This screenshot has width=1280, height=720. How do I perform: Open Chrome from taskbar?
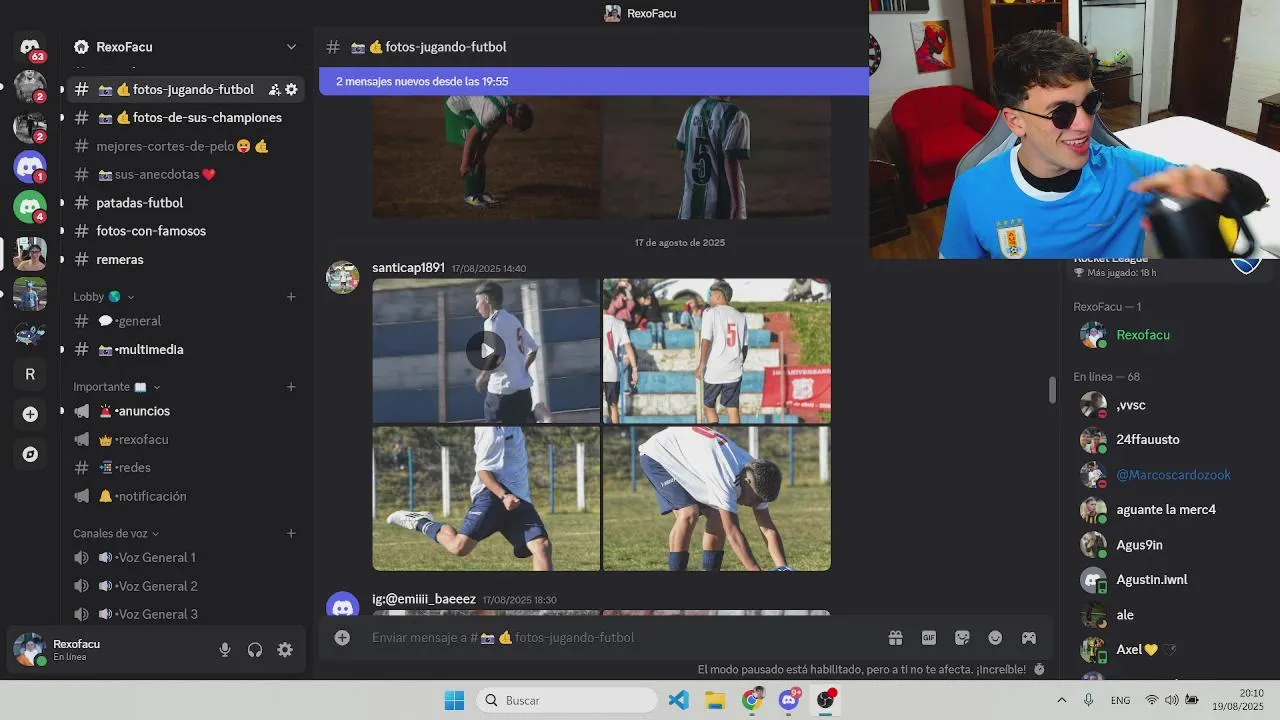[x=752, y=700]
